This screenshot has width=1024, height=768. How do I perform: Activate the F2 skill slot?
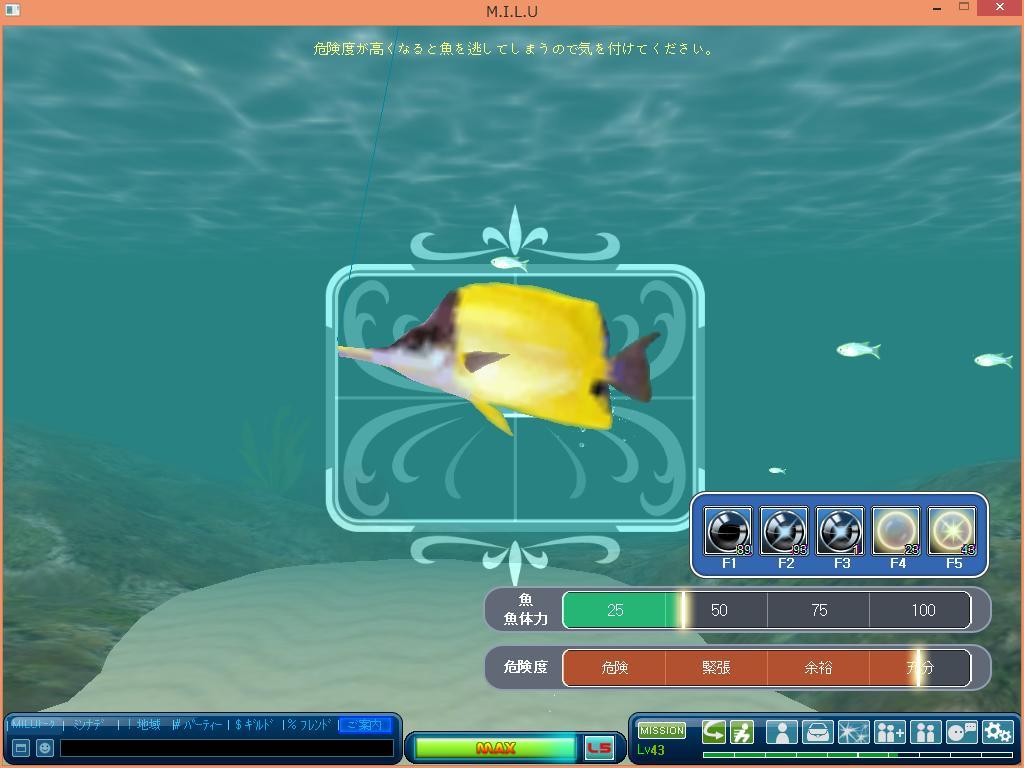click(x=784, y=530)
